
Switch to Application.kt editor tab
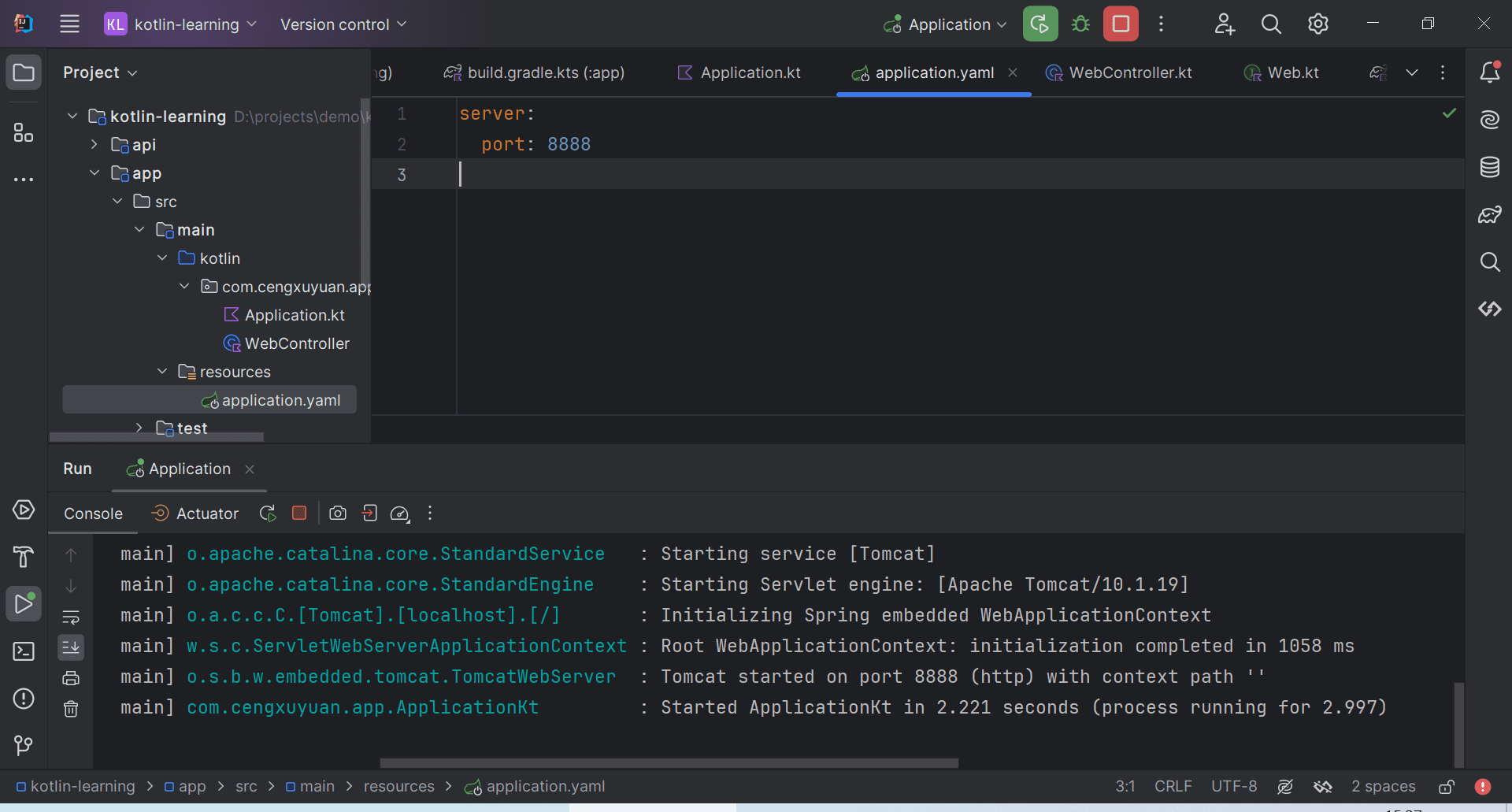[x=739, y=72]
